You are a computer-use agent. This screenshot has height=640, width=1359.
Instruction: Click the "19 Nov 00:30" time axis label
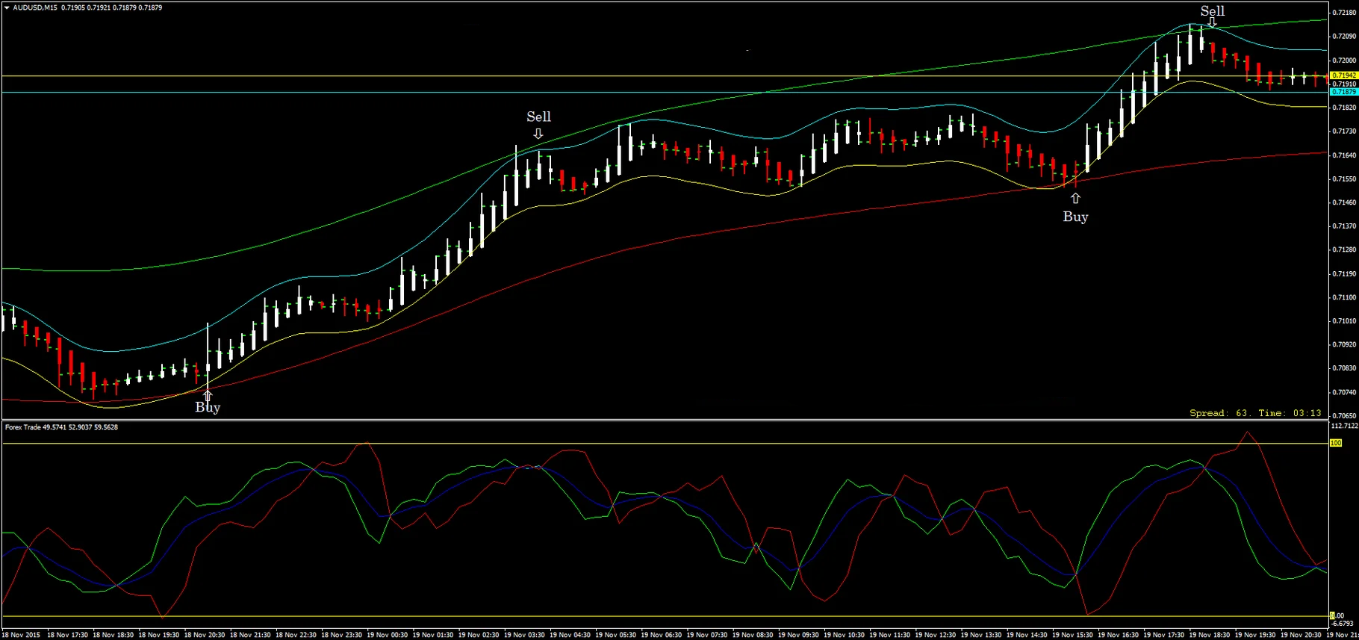(x=388, y=634)
